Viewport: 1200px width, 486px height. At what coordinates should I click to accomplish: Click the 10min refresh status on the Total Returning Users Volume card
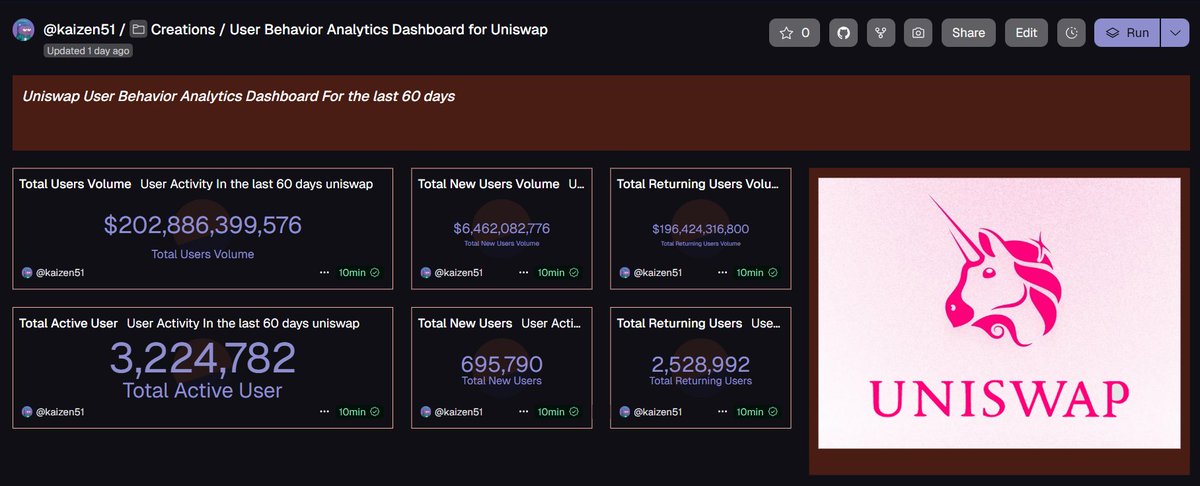757,272
